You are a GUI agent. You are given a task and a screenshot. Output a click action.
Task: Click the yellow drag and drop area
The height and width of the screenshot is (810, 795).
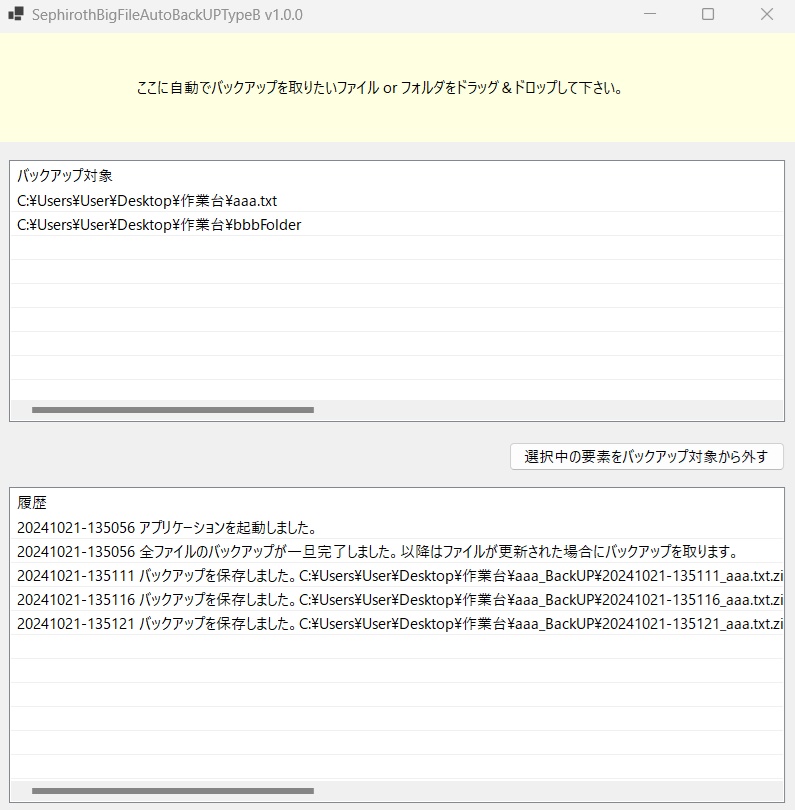point(397,87)
